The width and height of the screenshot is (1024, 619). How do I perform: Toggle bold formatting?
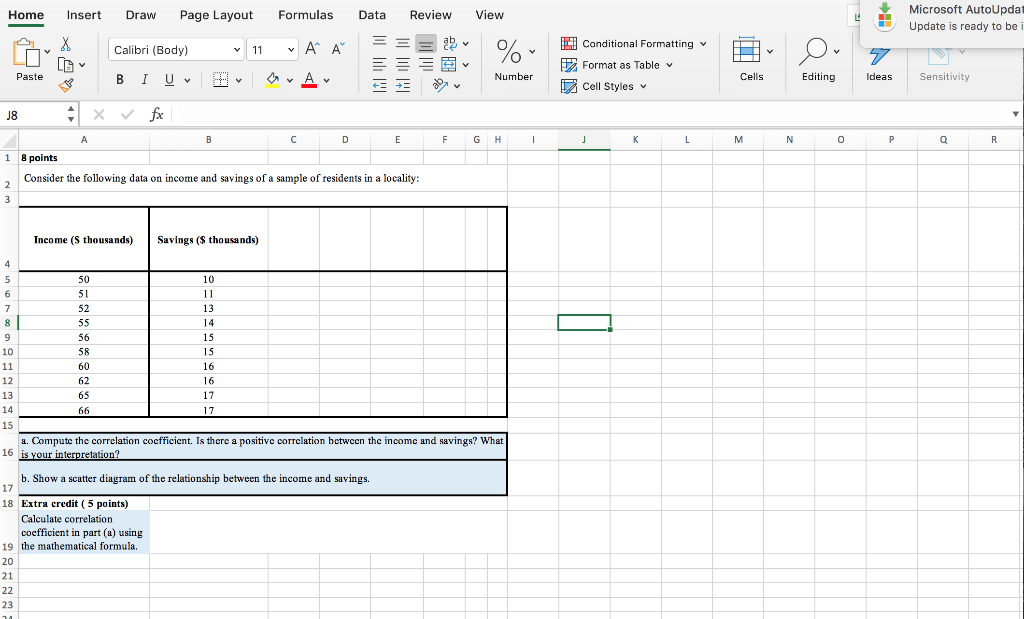[x=119, y=78]
